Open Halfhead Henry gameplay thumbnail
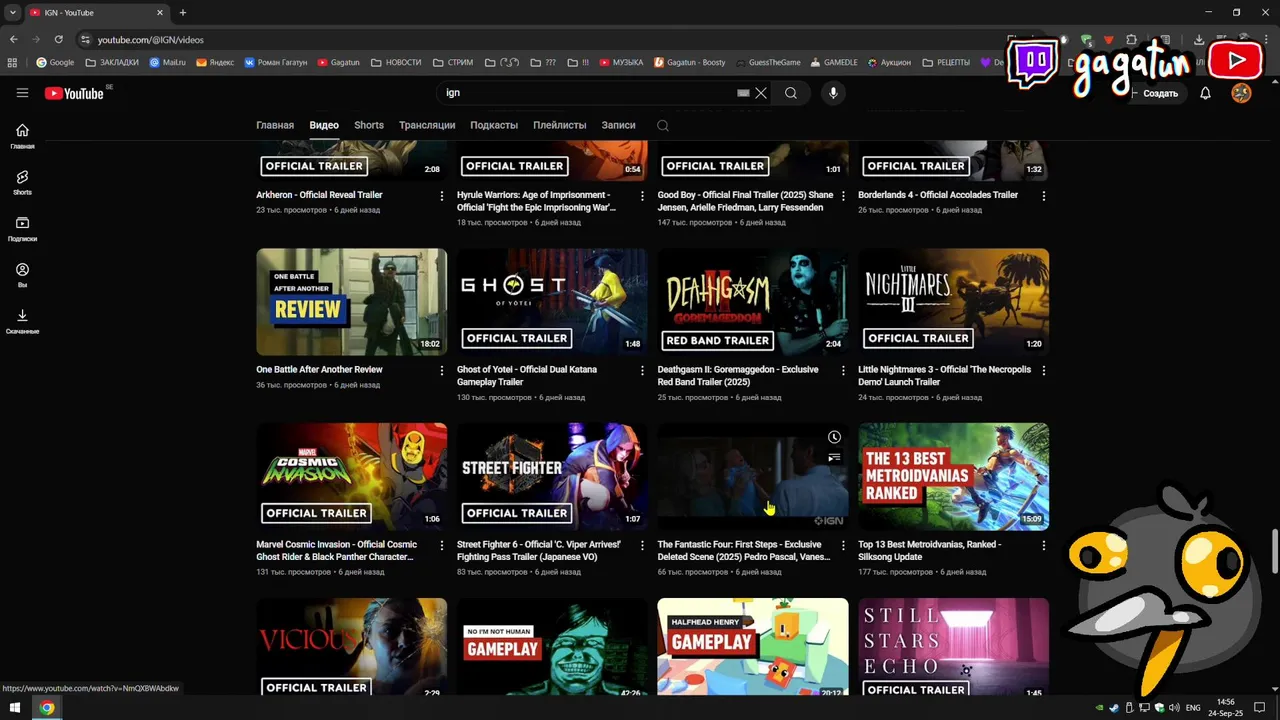1280x720 pixels. coord(752,646)
